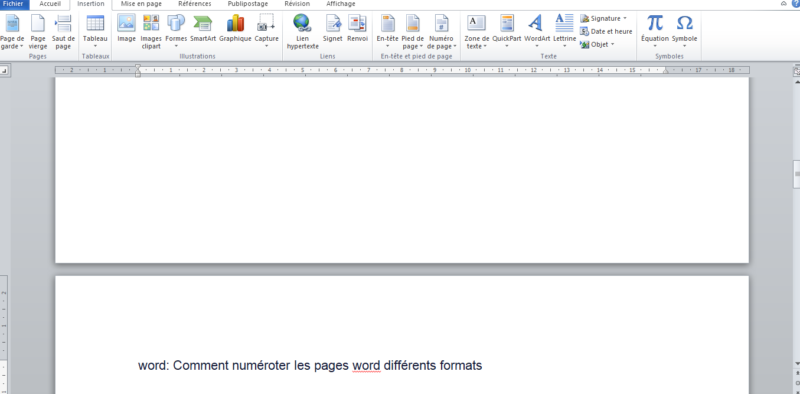The image size is (800, 394).
Task: Insert a blank page (Page vierge)
Action: tap(38, 32)
